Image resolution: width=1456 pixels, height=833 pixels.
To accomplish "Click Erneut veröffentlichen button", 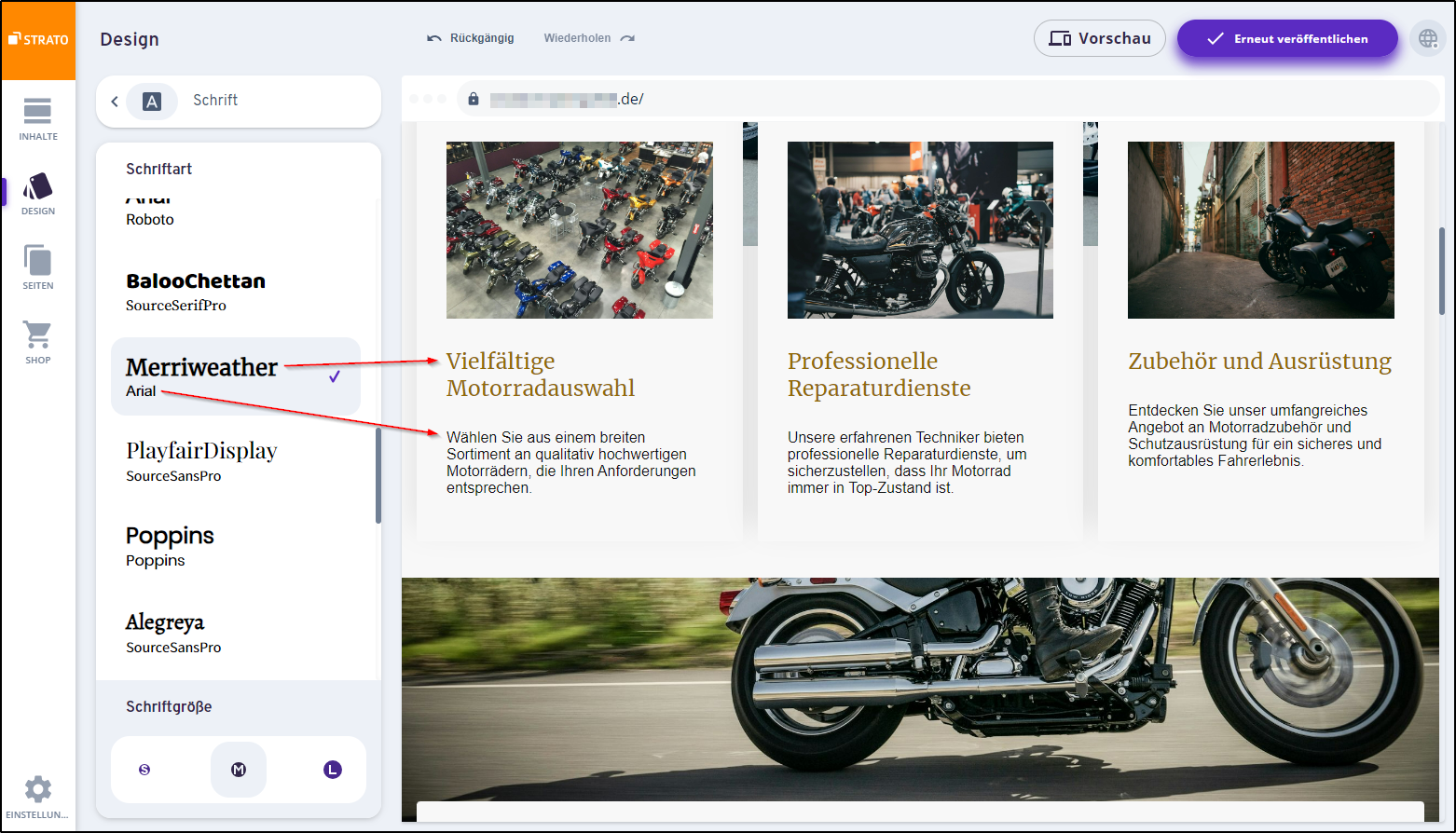I will point(1287,39).
